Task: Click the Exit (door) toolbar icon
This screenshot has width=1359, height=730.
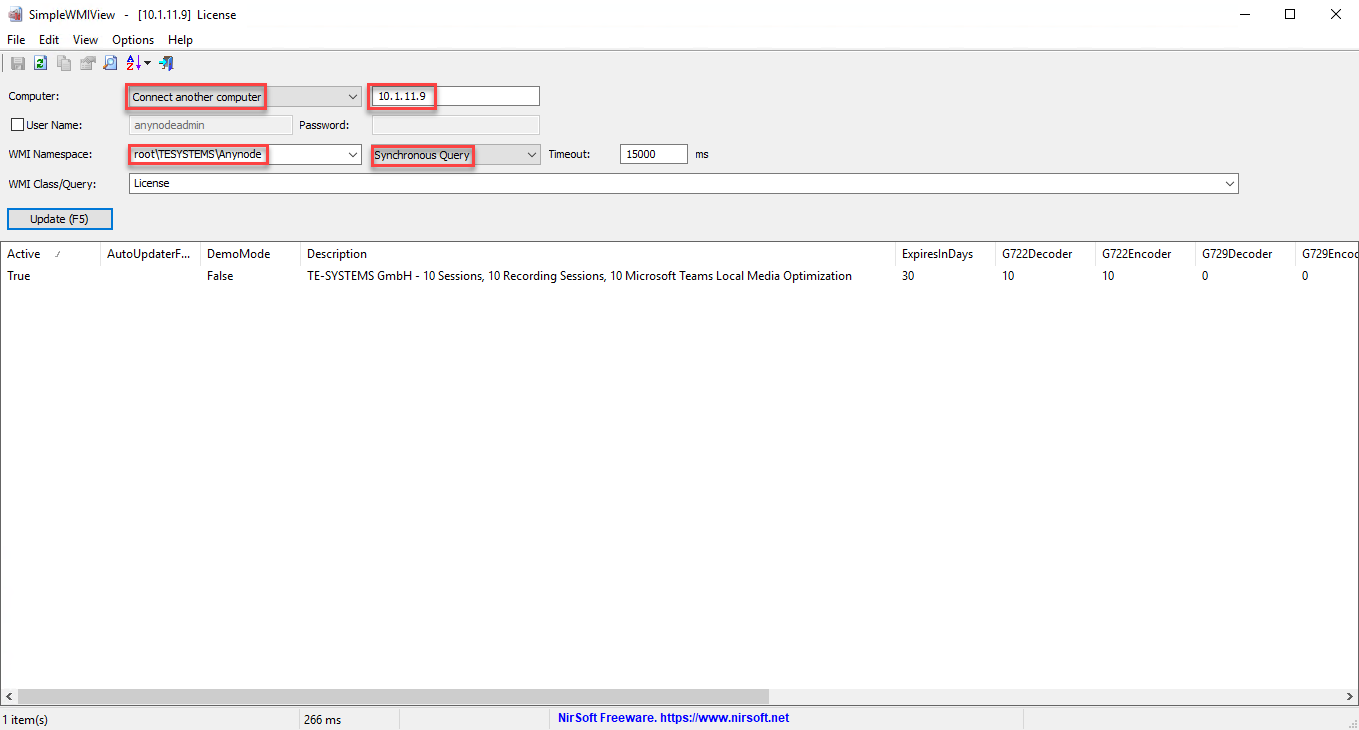Action: tap(166, 62)
